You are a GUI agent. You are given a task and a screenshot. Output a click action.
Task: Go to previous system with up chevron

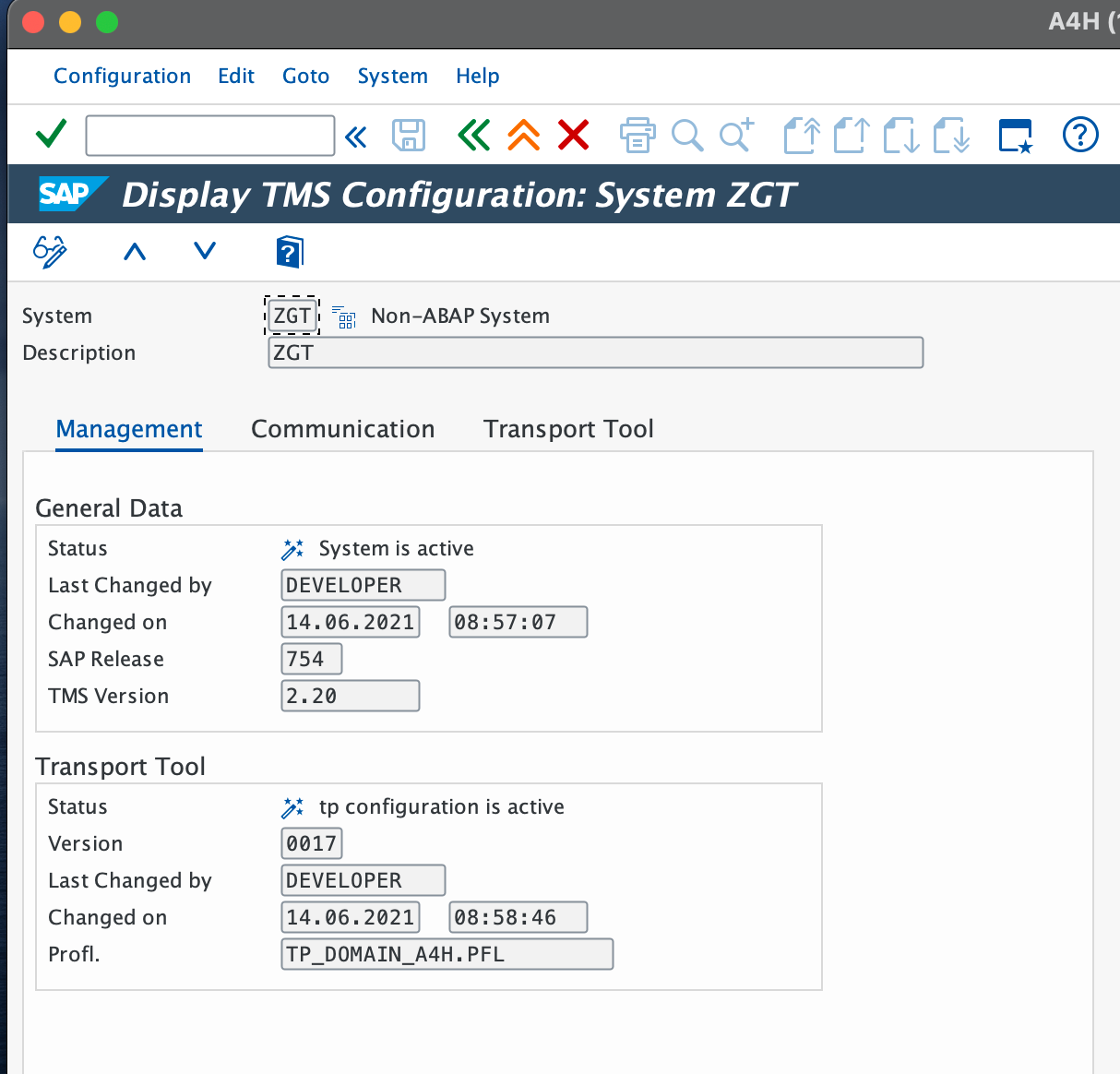(x=135, y=251)
